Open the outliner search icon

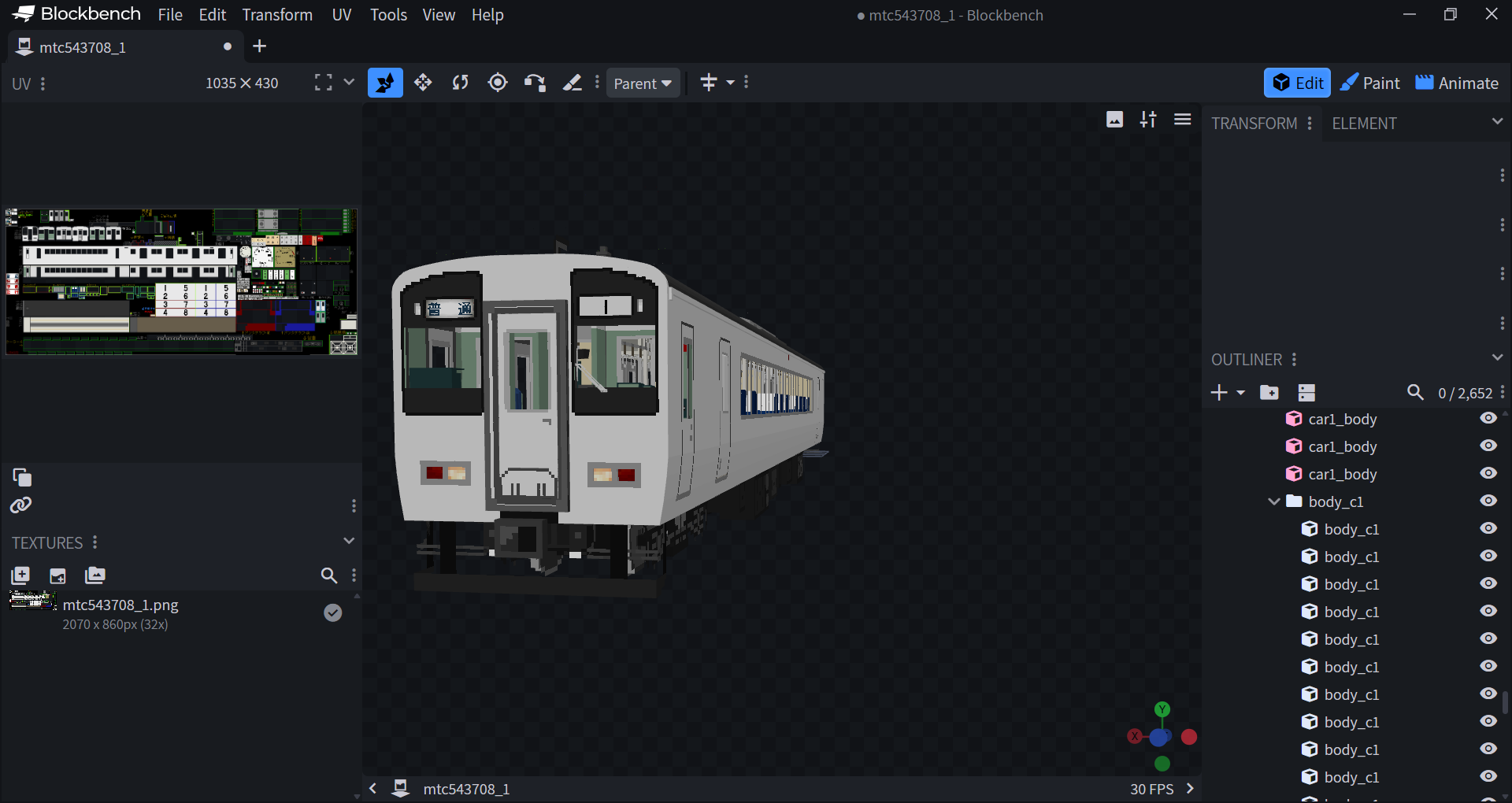1414,392
